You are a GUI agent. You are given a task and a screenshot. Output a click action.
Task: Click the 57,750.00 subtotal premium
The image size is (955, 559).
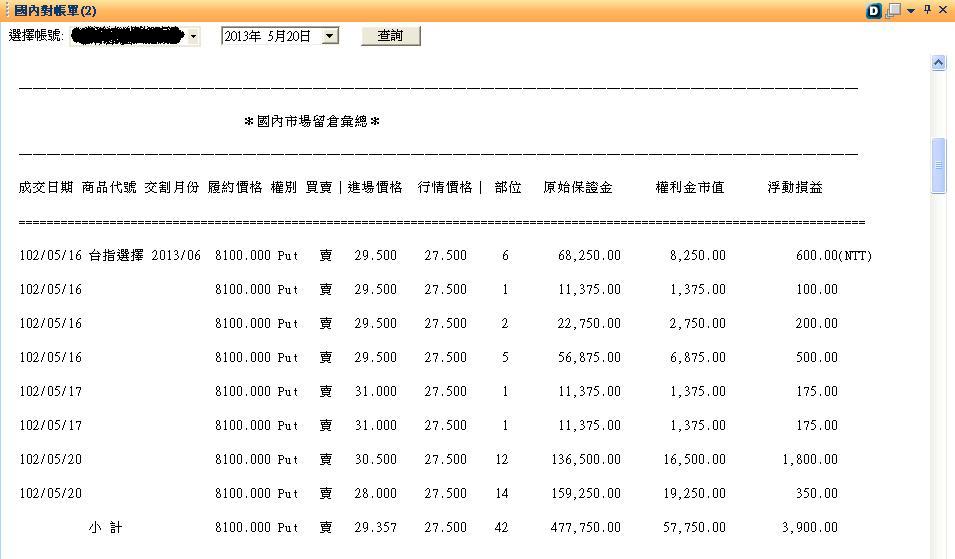[694, 528]
